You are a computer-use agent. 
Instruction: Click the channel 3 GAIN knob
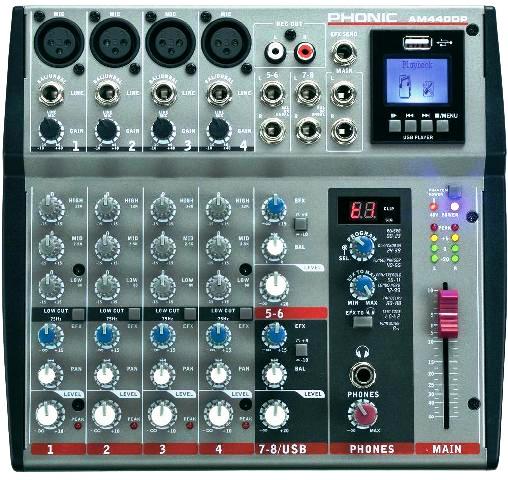click(163, 130)
